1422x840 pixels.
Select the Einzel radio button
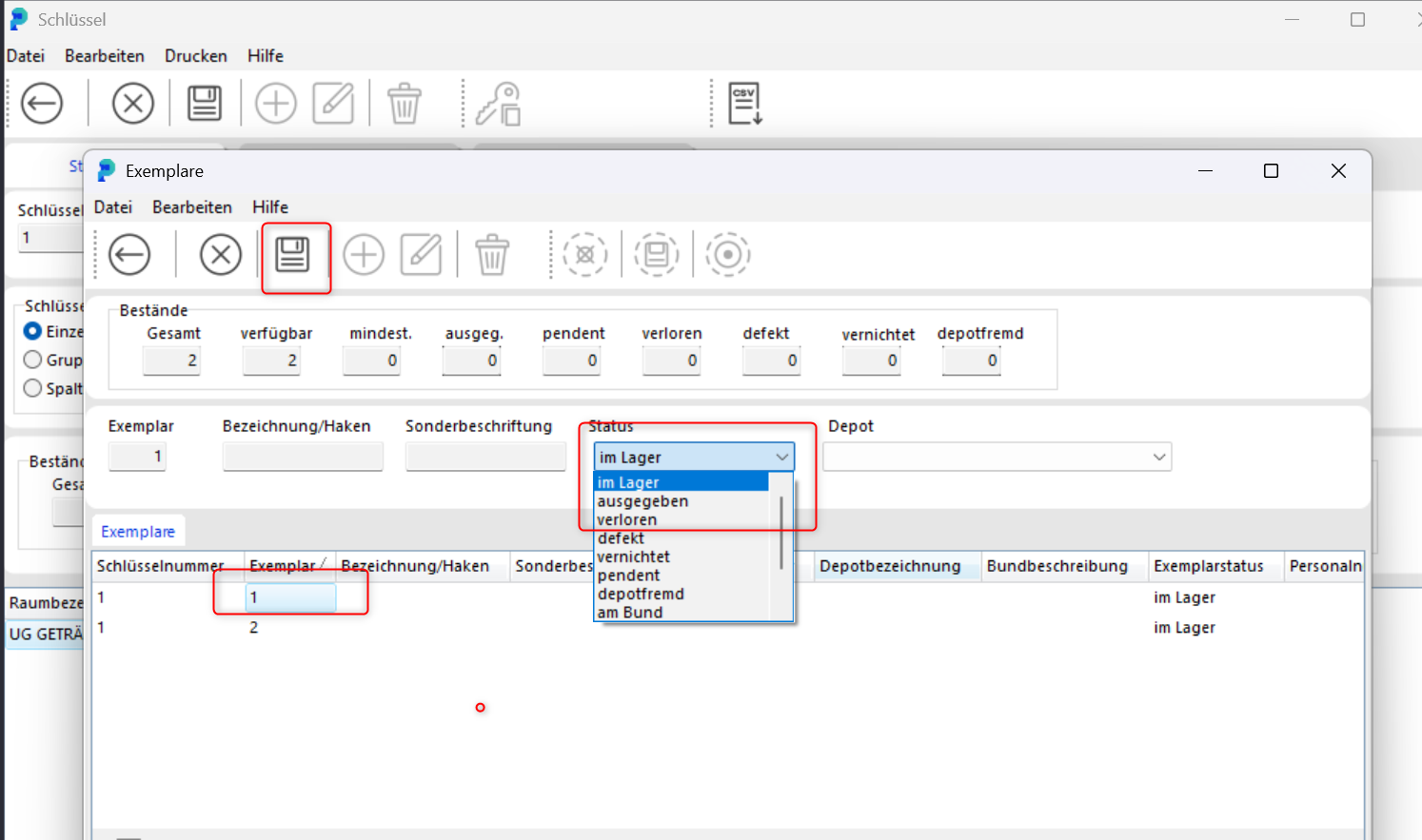[x=33, y=331]
